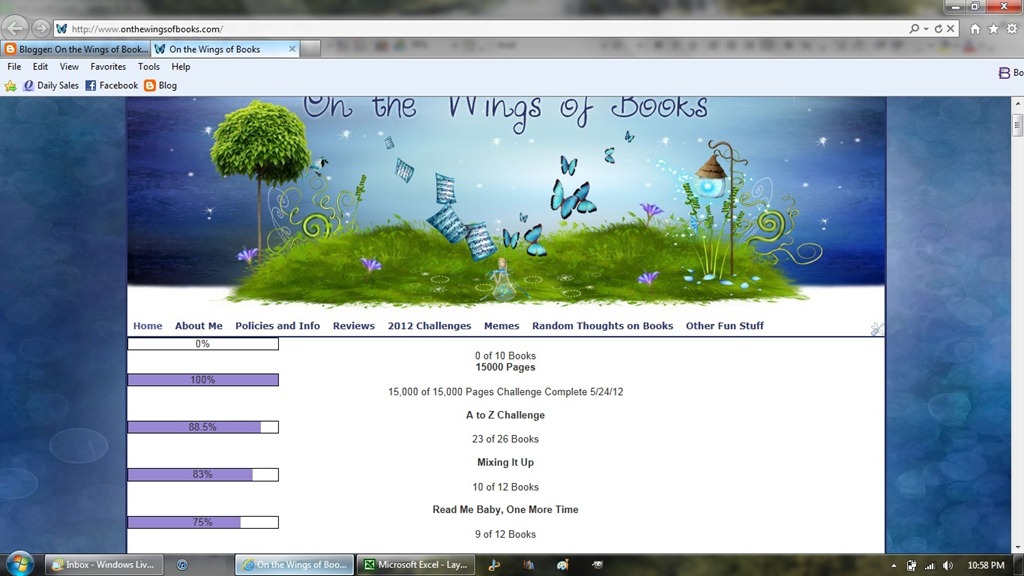Open the Tools gear icon
The height and width of the screenshot is (576, 1024).
coord(1012,29)
